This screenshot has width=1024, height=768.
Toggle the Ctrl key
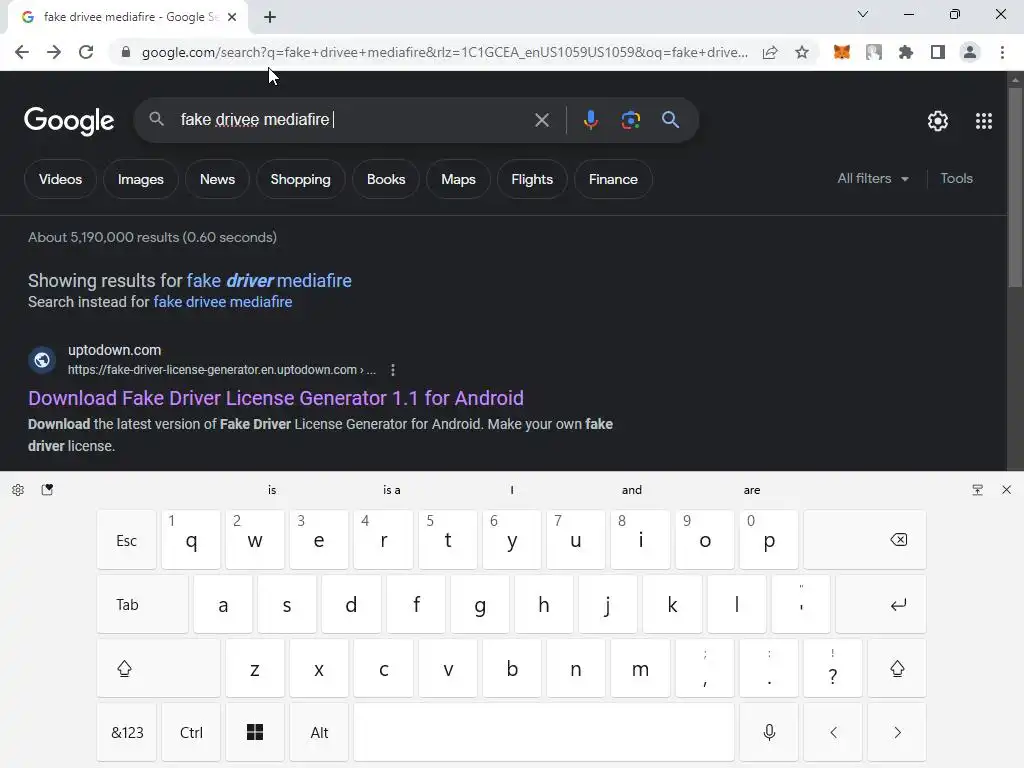(191, 732)
